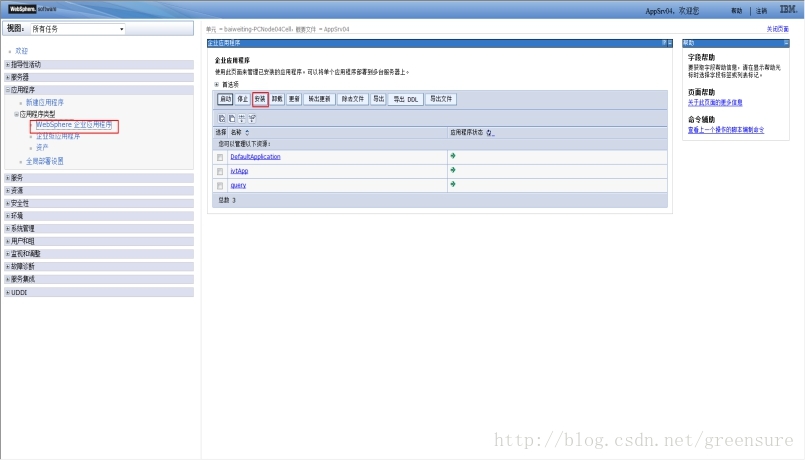This screenshot has height=460, width=805.
Task: Open the 欢迎 link in navigation
Action: click(x=22, y=51)
